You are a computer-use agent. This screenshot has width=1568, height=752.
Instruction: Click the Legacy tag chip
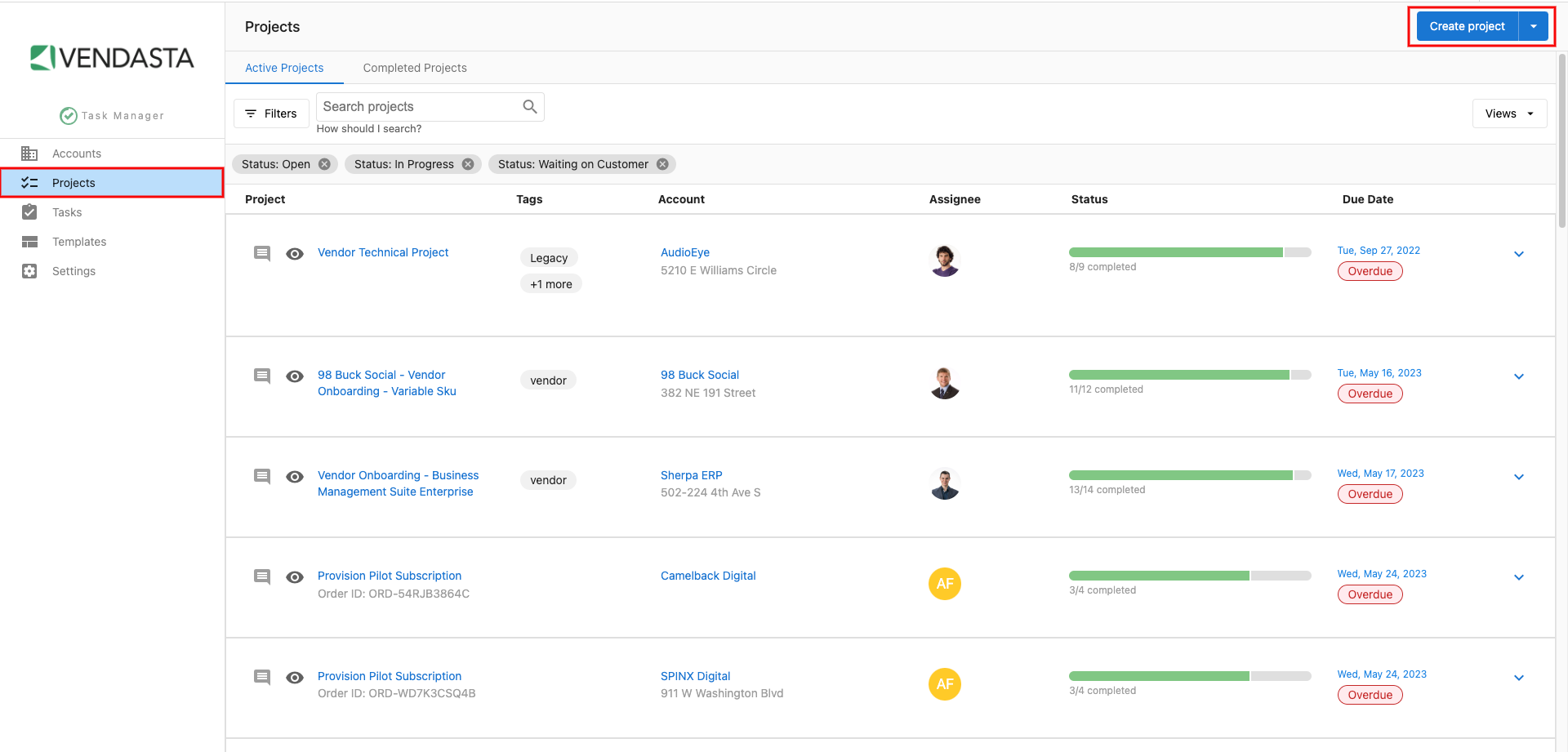(x=549, y=258)
